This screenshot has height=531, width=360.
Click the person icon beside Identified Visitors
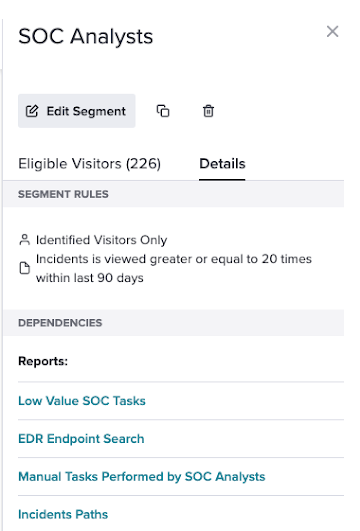click(x=24, y=239)
